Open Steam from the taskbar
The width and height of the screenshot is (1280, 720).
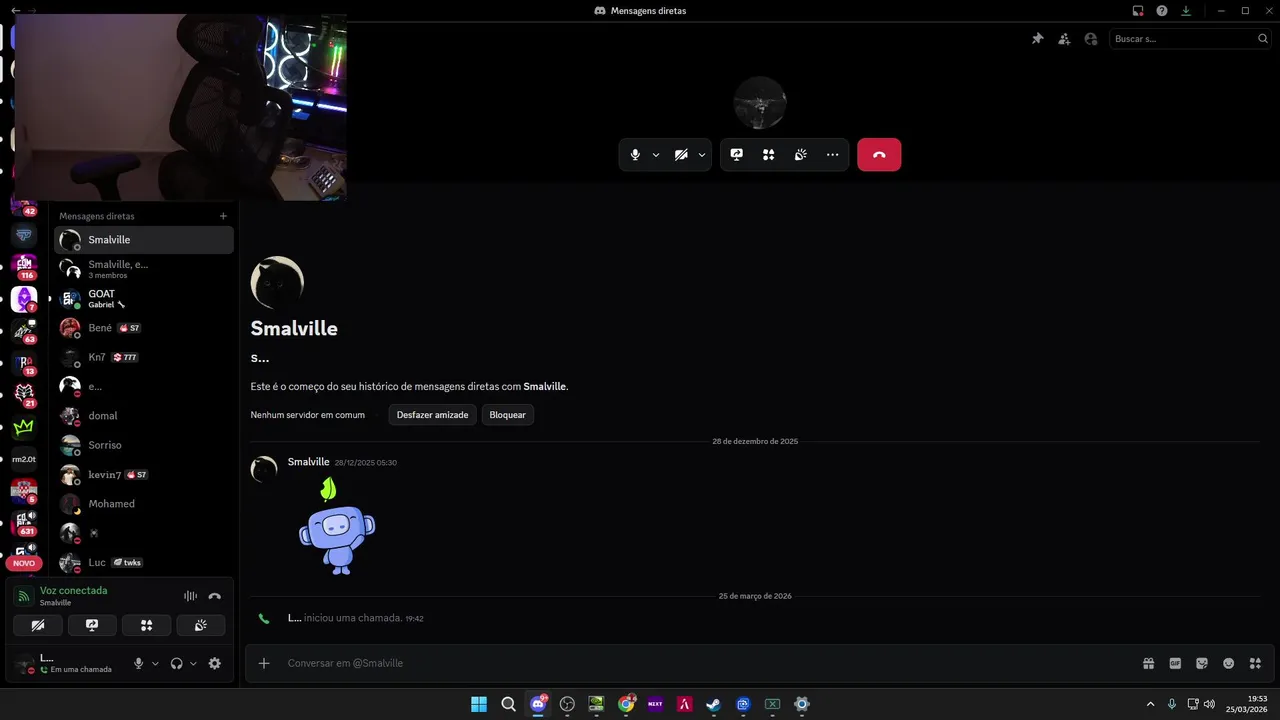713,704
